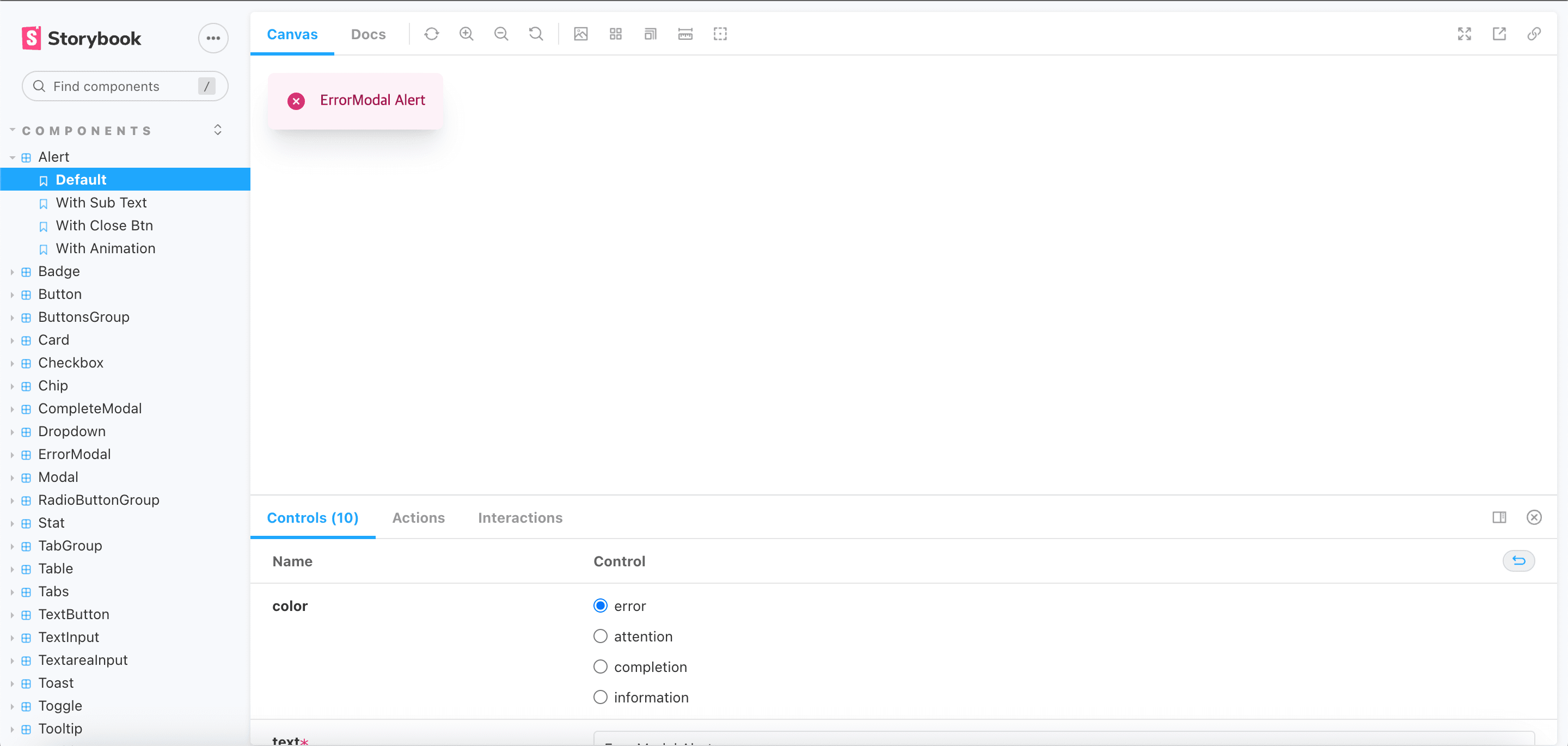
Task: Click the error color swatch indicator
Action: (600, 605)
